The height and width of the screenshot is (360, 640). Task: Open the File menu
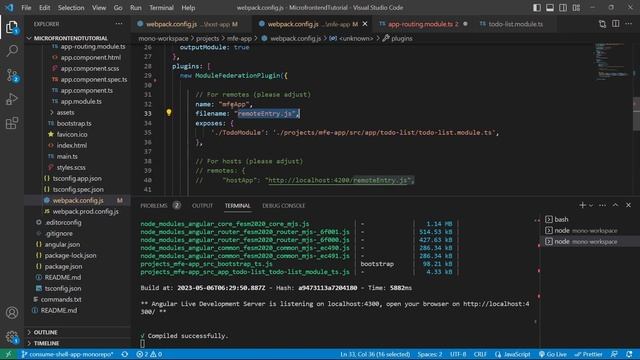(26, 8)
